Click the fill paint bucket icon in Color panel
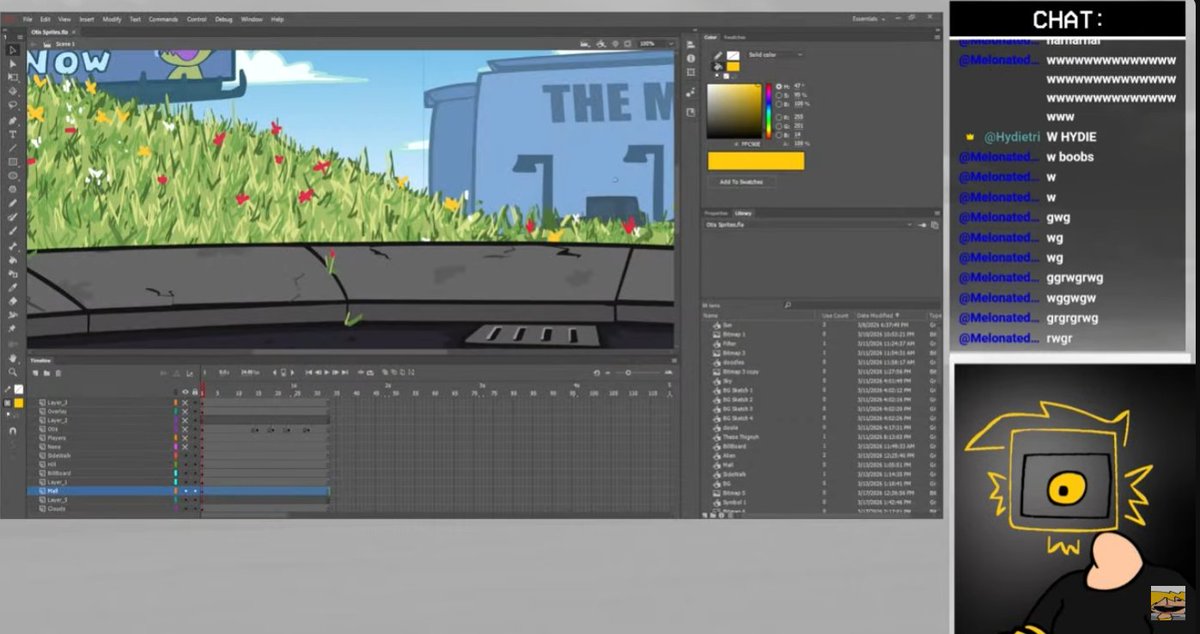Screen dimensions: 1200x634 pyautogui.click(x=718, y=67)
